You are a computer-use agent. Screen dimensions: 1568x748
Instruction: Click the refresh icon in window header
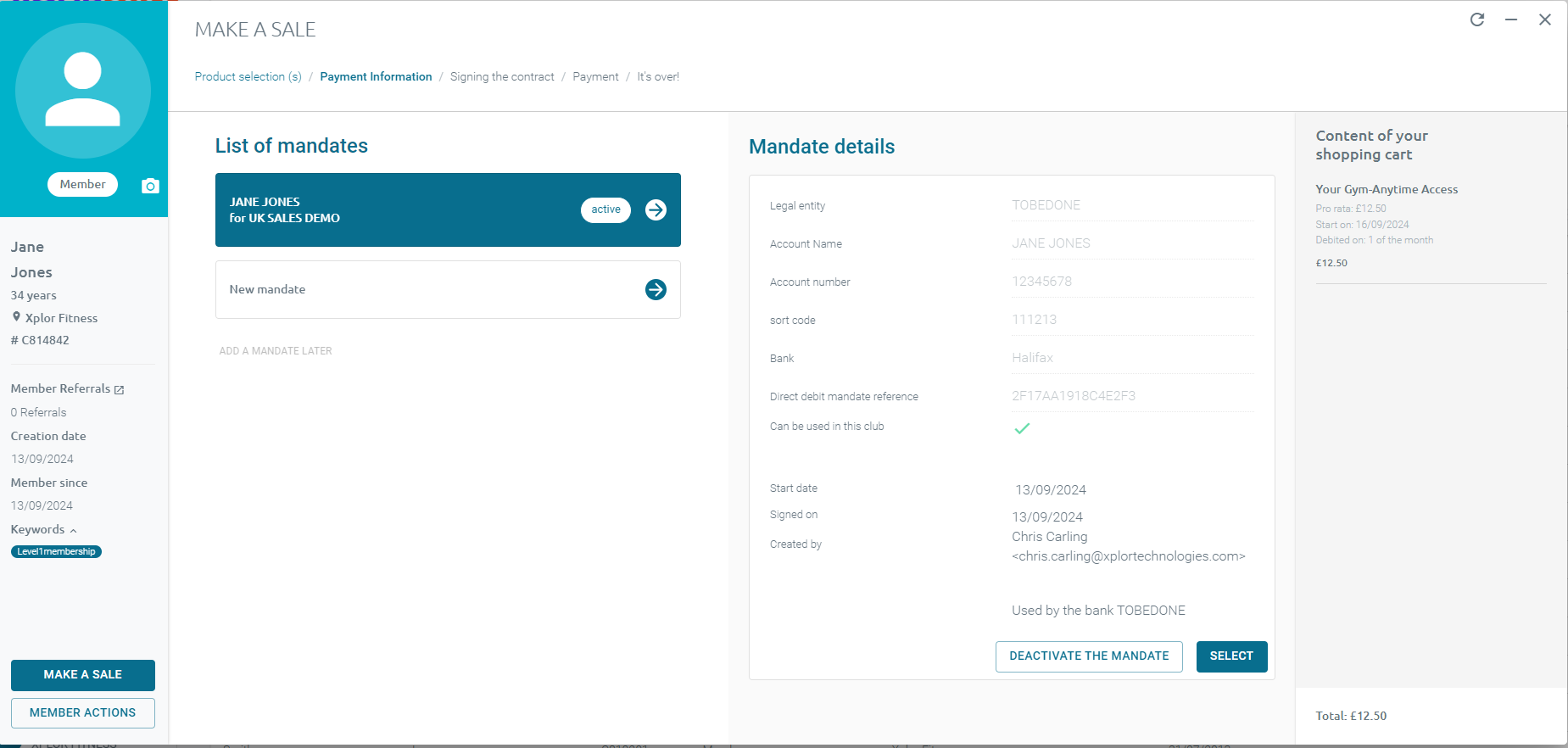point(1477,20)
